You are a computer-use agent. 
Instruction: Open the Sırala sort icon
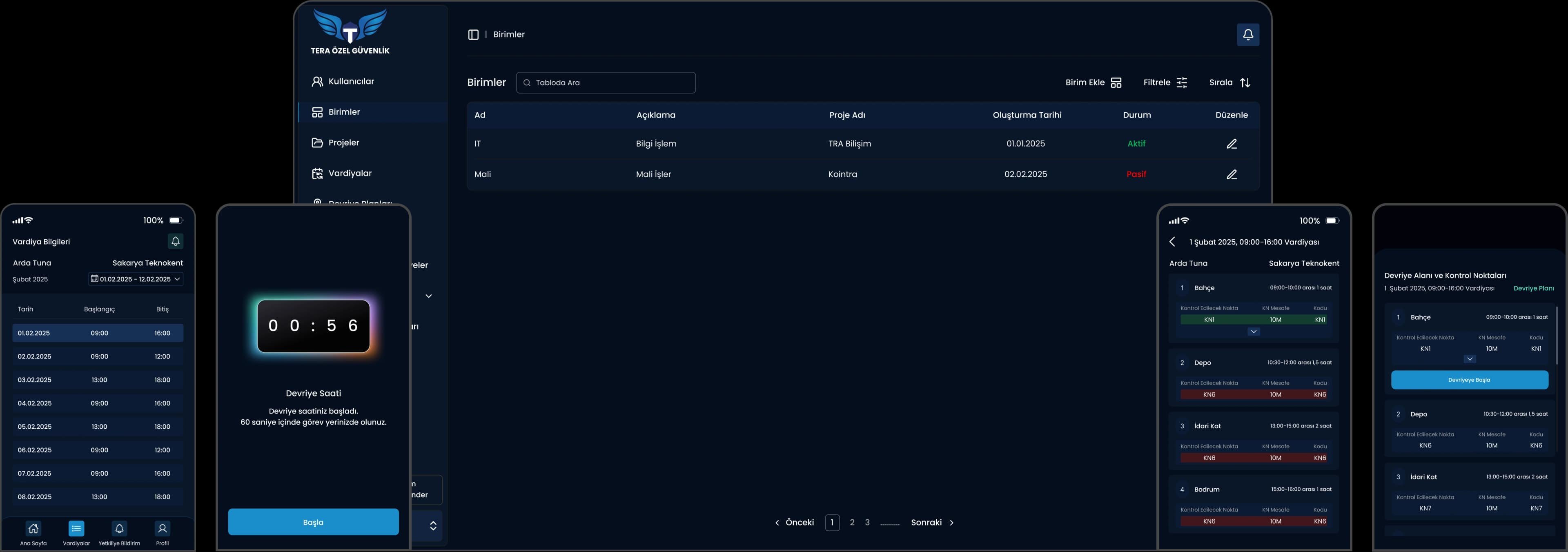(1245, 82)
